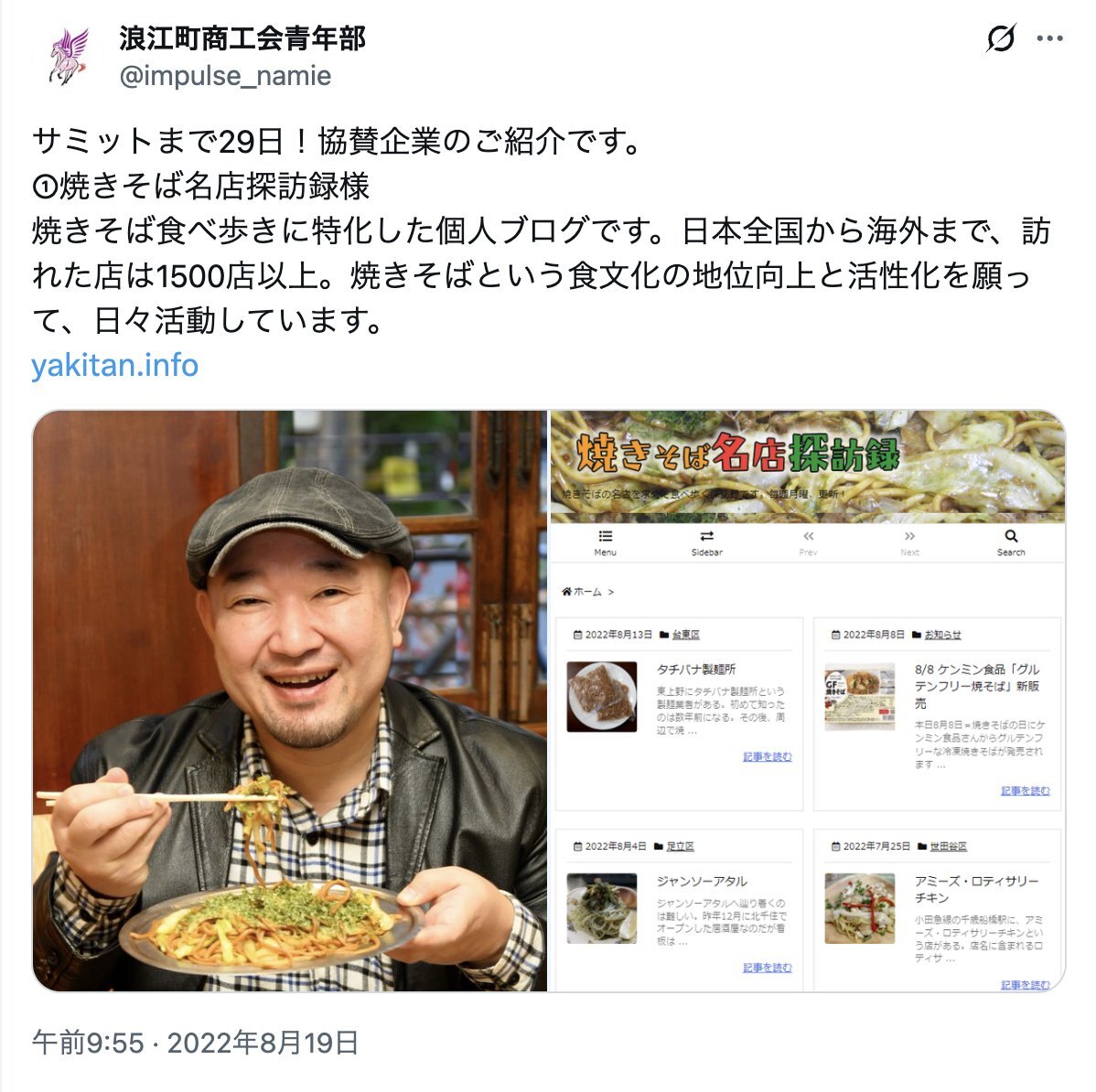Open the yakitan.info link
The height and width of the screenshot is (1092, 1096).
(114, 365)
